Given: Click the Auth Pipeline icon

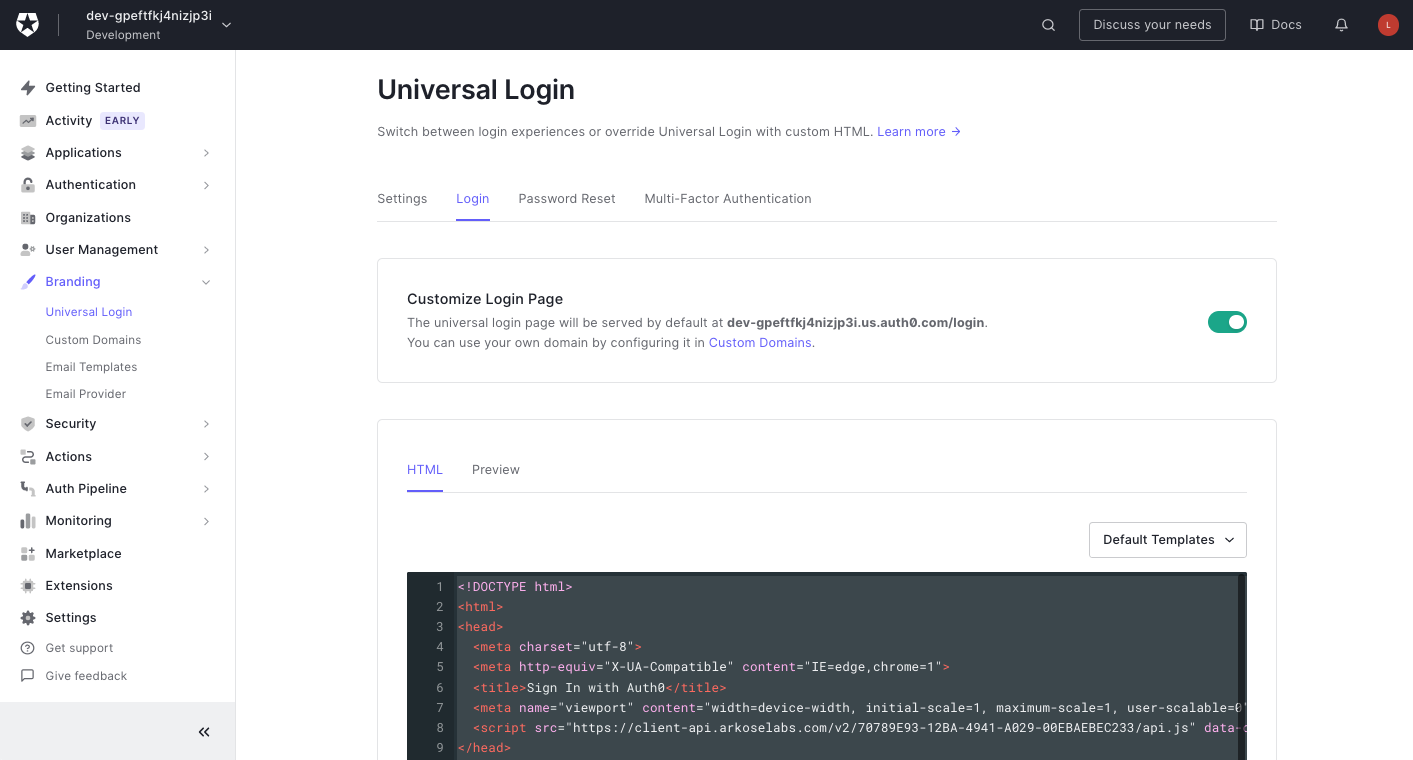Looking at the screenshot, I should (28, 489).
